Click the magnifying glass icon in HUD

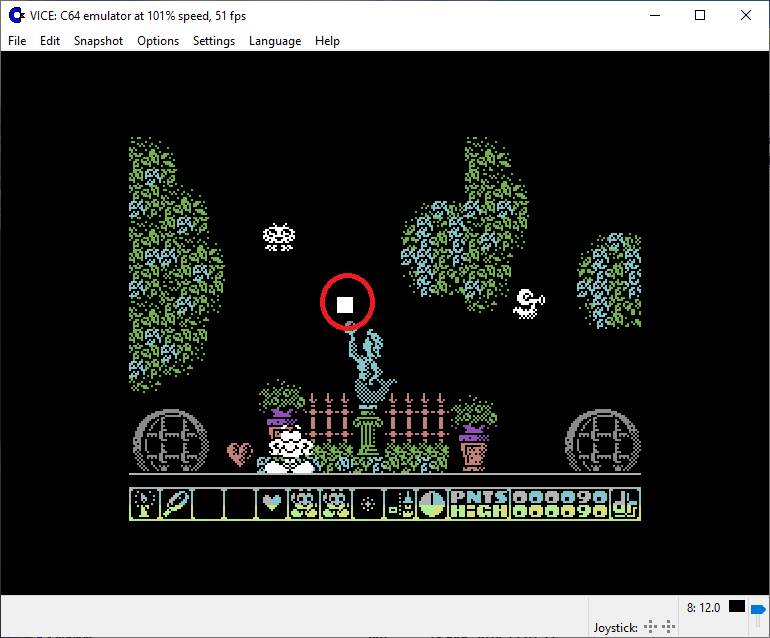(176, 503)
